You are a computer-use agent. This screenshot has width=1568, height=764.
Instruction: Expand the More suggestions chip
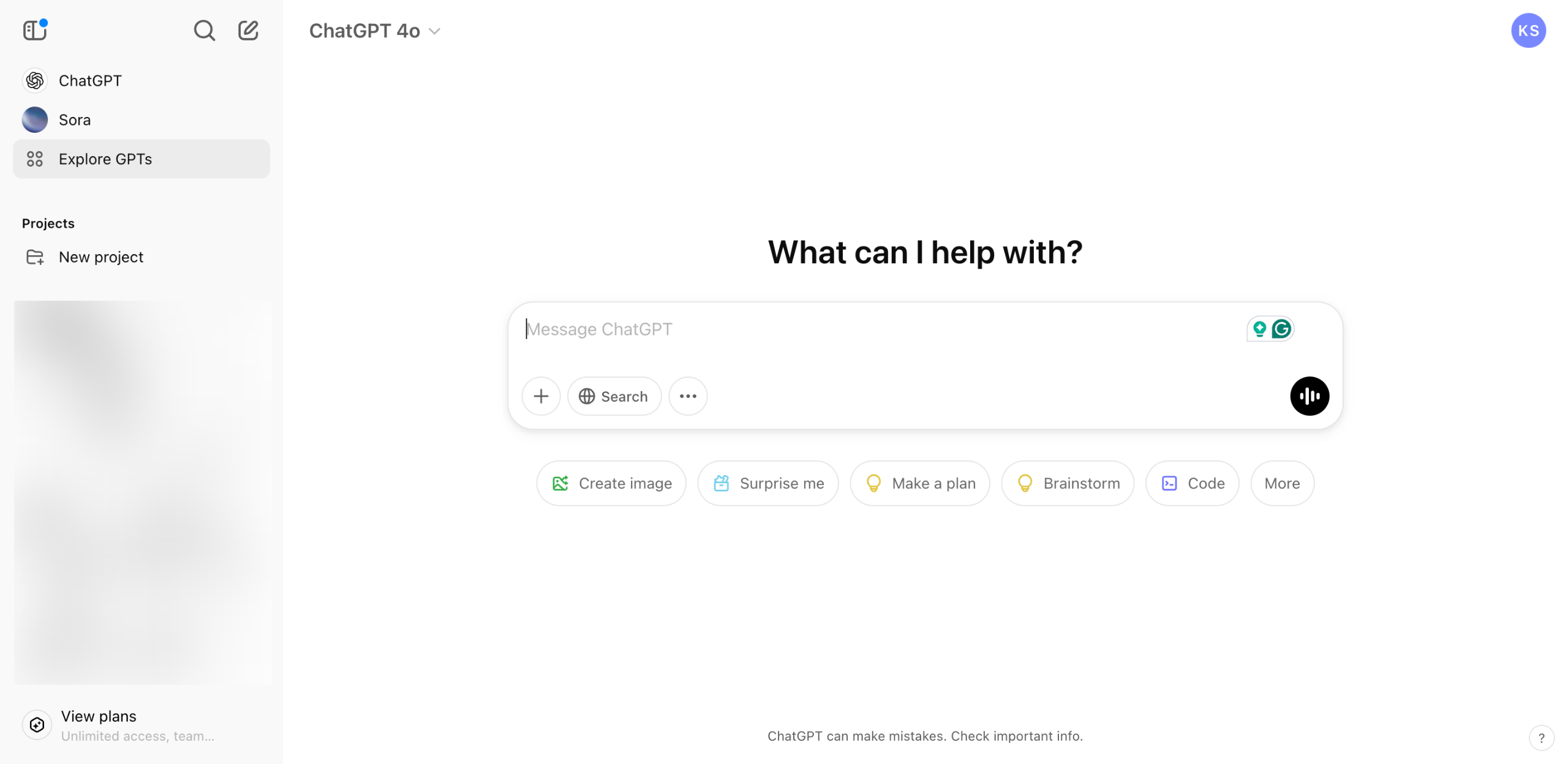pyautogui.click(x=1281, y=483)
